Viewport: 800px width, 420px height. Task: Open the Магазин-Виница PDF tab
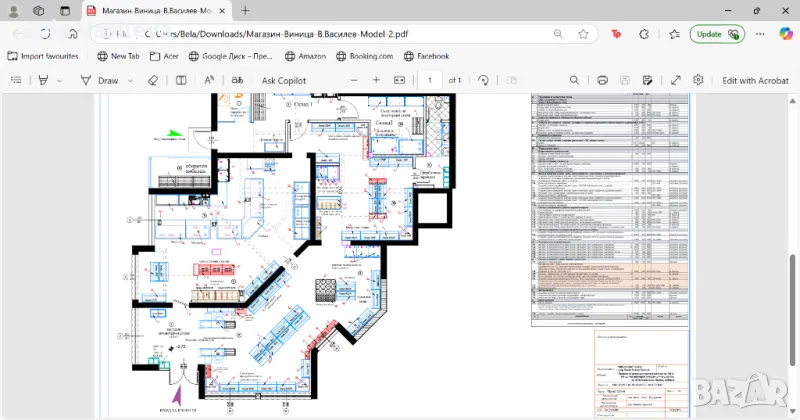coord(160,10)
